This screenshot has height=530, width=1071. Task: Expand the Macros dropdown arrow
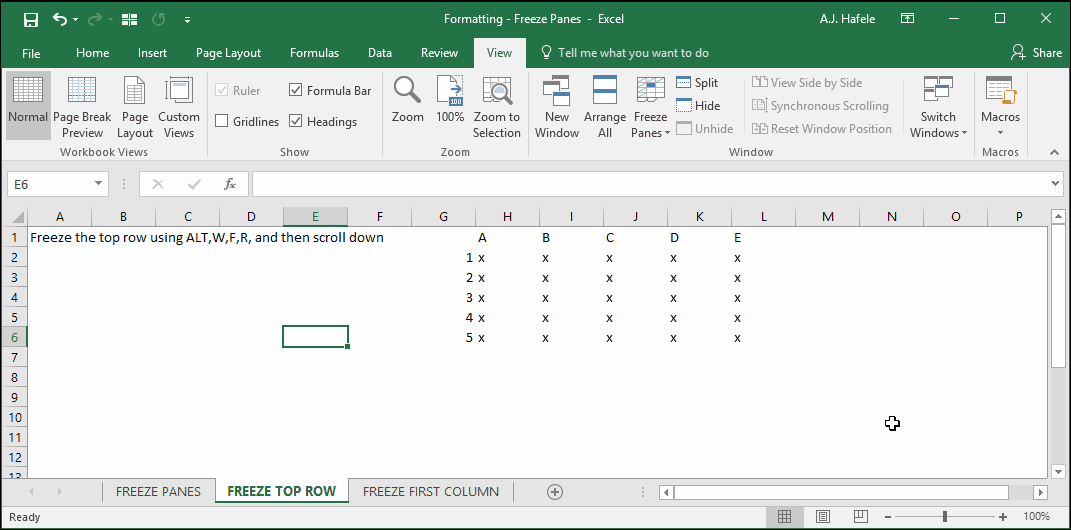pos(1000,132)
